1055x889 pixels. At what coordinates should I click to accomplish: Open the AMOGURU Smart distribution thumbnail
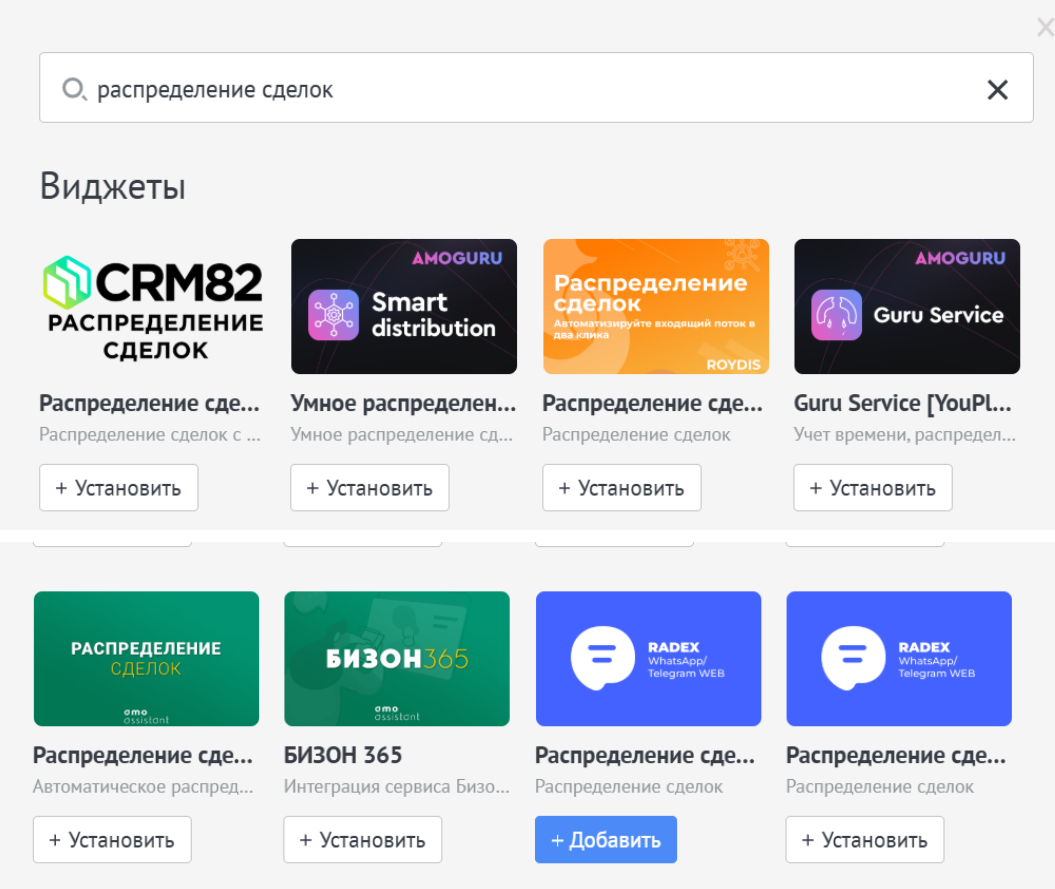[x=404, y=306]
